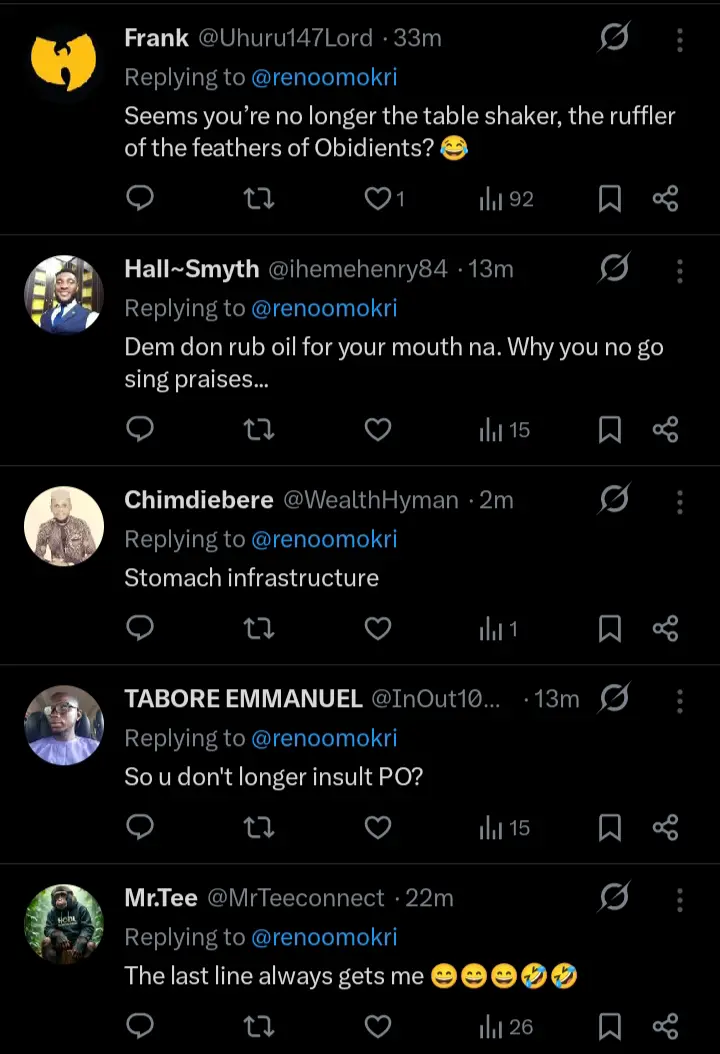The width and height of the screenshot is (720, 1054).
Task: Open more options for Frank's tweet
Action: pos(680,40)
